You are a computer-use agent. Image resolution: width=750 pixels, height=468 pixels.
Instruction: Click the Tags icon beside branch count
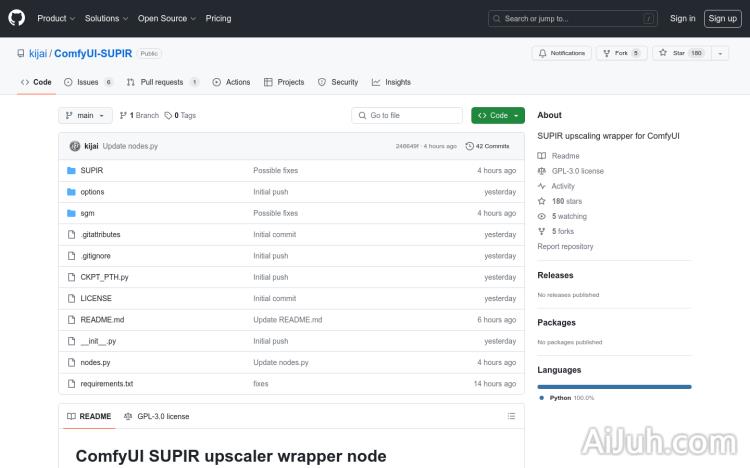[168, 116]
